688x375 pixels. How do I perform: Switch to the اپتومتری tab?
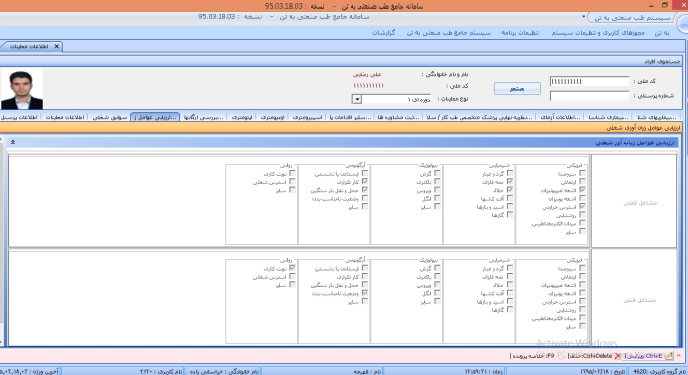[242, 117]
